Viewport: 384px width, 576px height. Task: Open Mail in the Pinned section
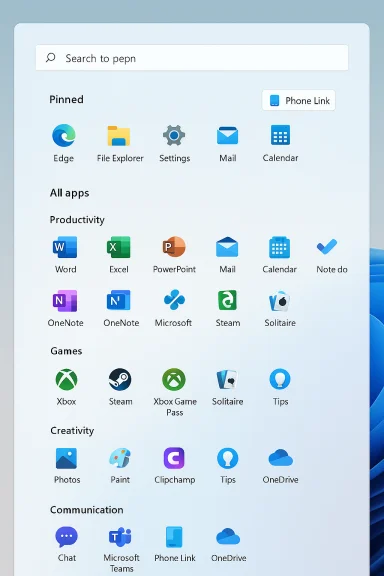pos(227,144)
